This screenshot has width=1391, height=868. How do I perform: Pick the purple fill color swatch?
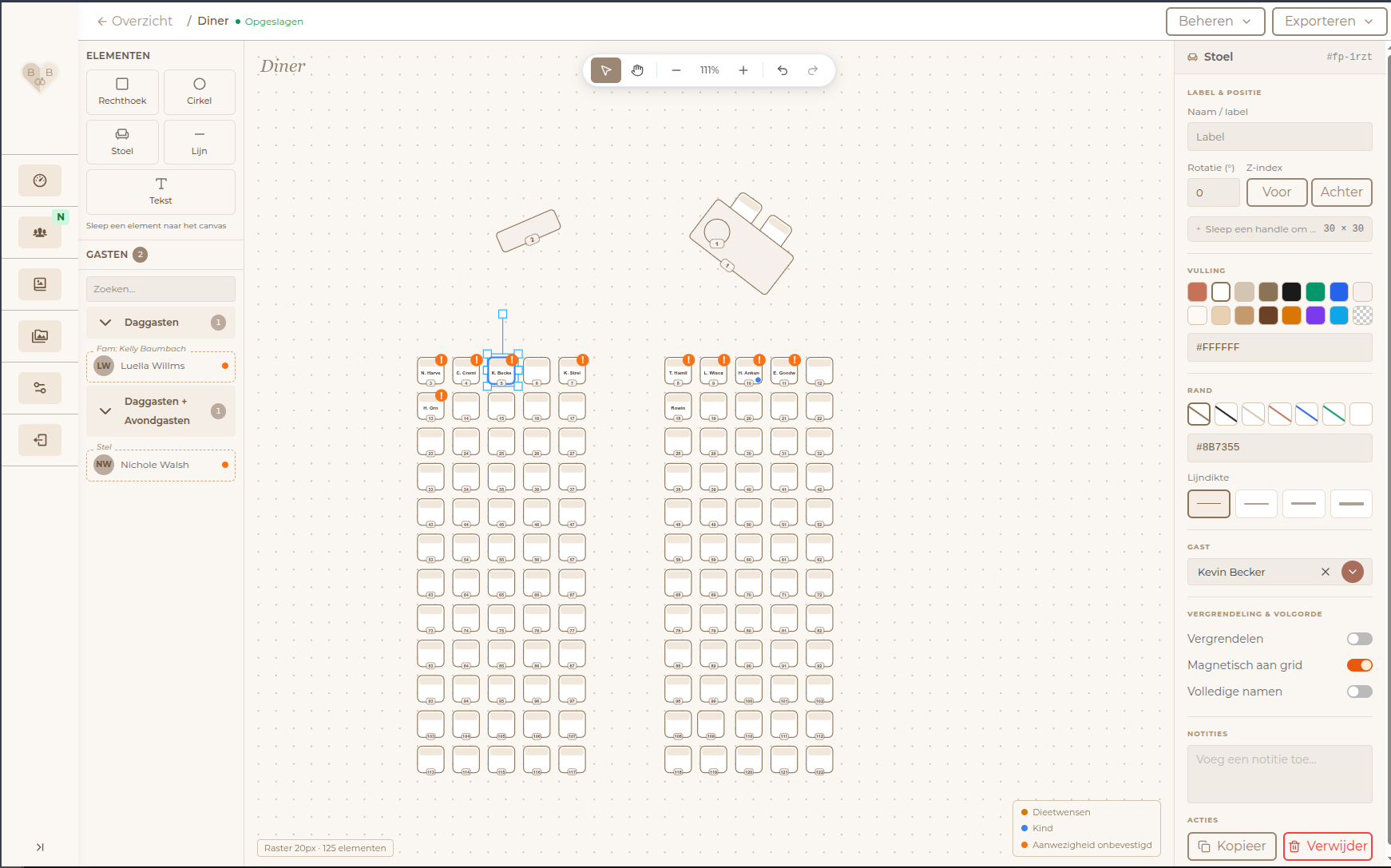(x=1315, y=315)
